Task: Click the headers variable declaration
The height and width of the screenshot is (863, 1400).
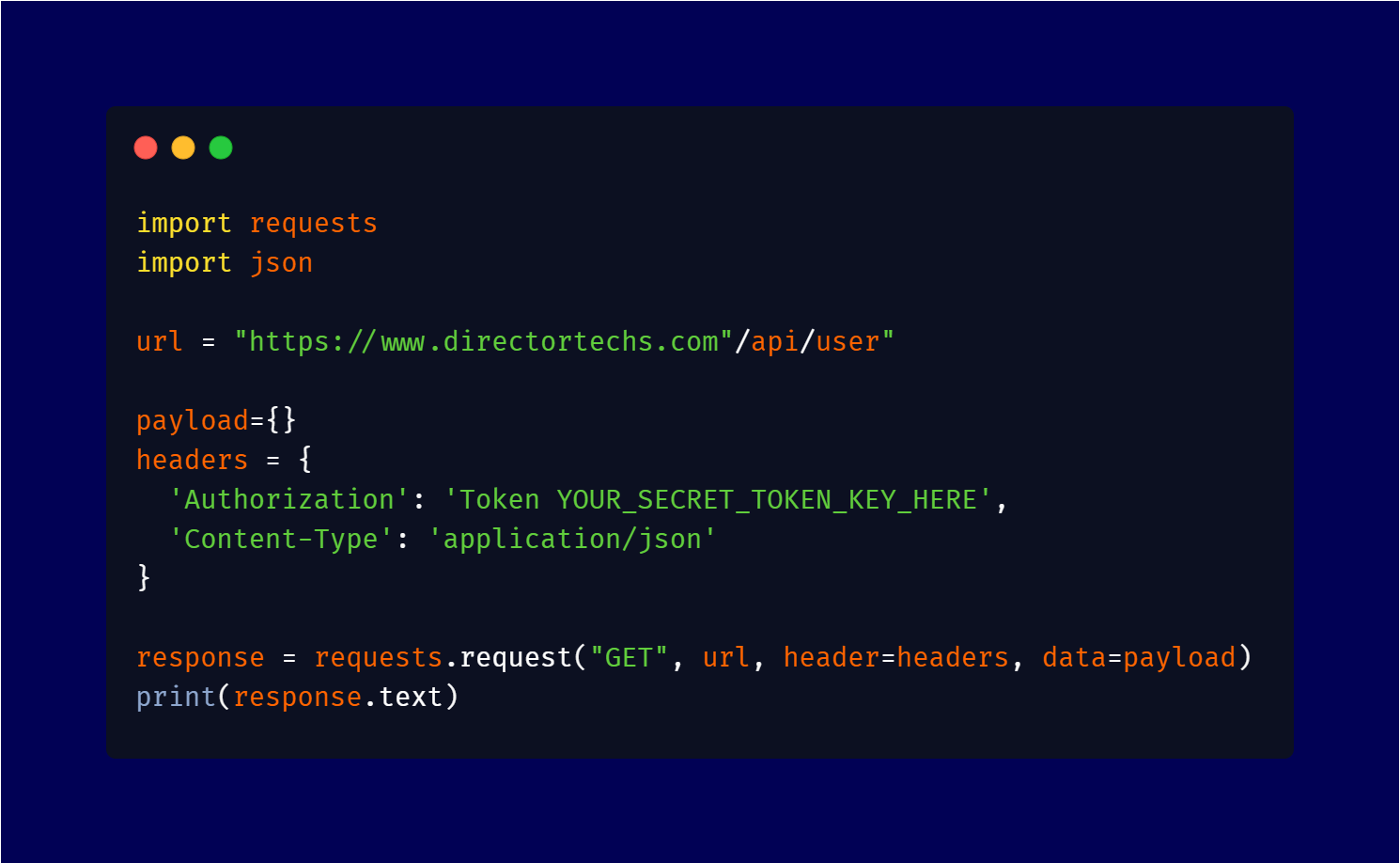Action: pyautogui.click(x=193, y=460)
